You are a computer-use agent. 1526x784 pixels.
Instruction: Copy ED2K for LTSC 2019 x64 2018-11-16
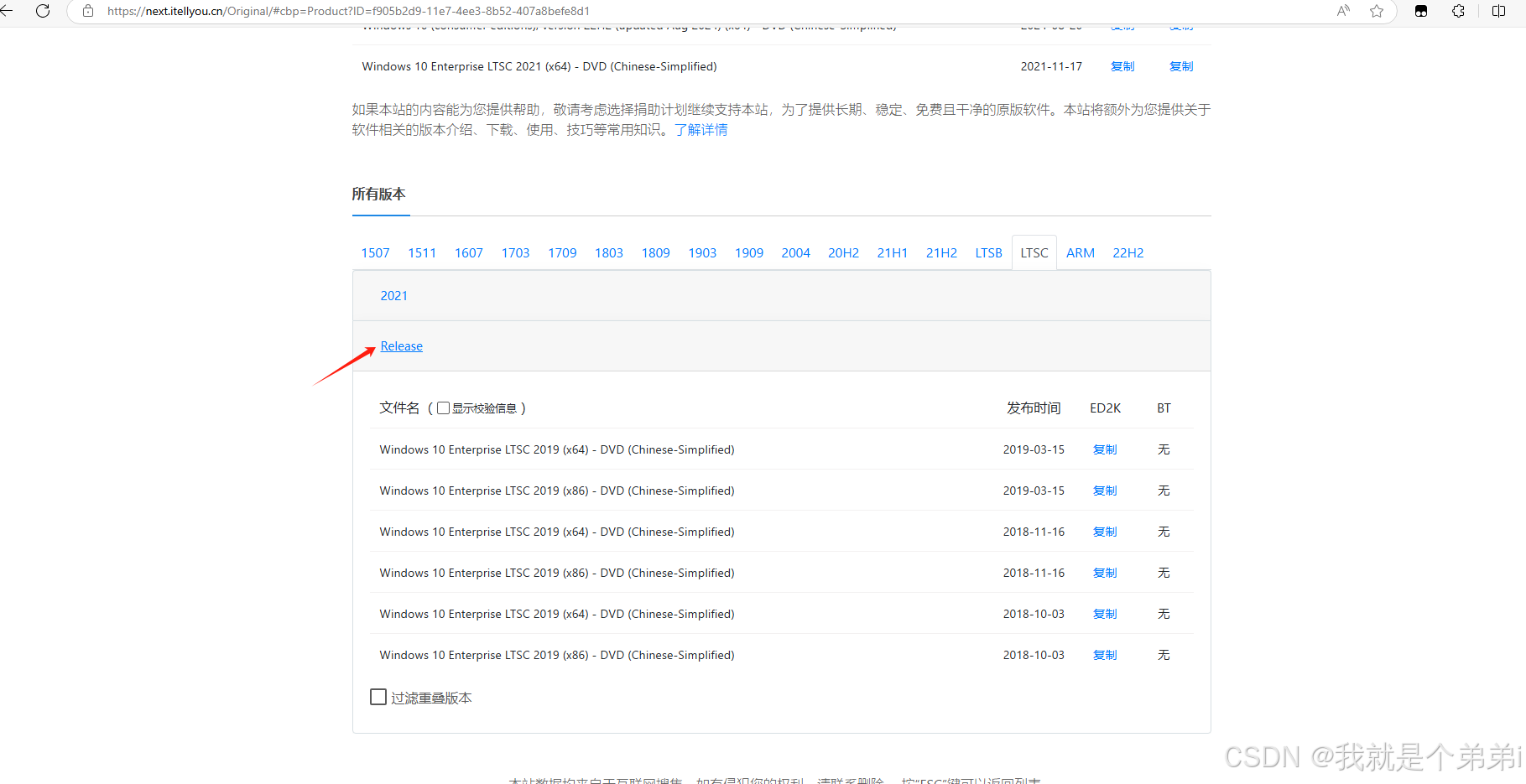pyautogui.click(x=1105, y=532)
